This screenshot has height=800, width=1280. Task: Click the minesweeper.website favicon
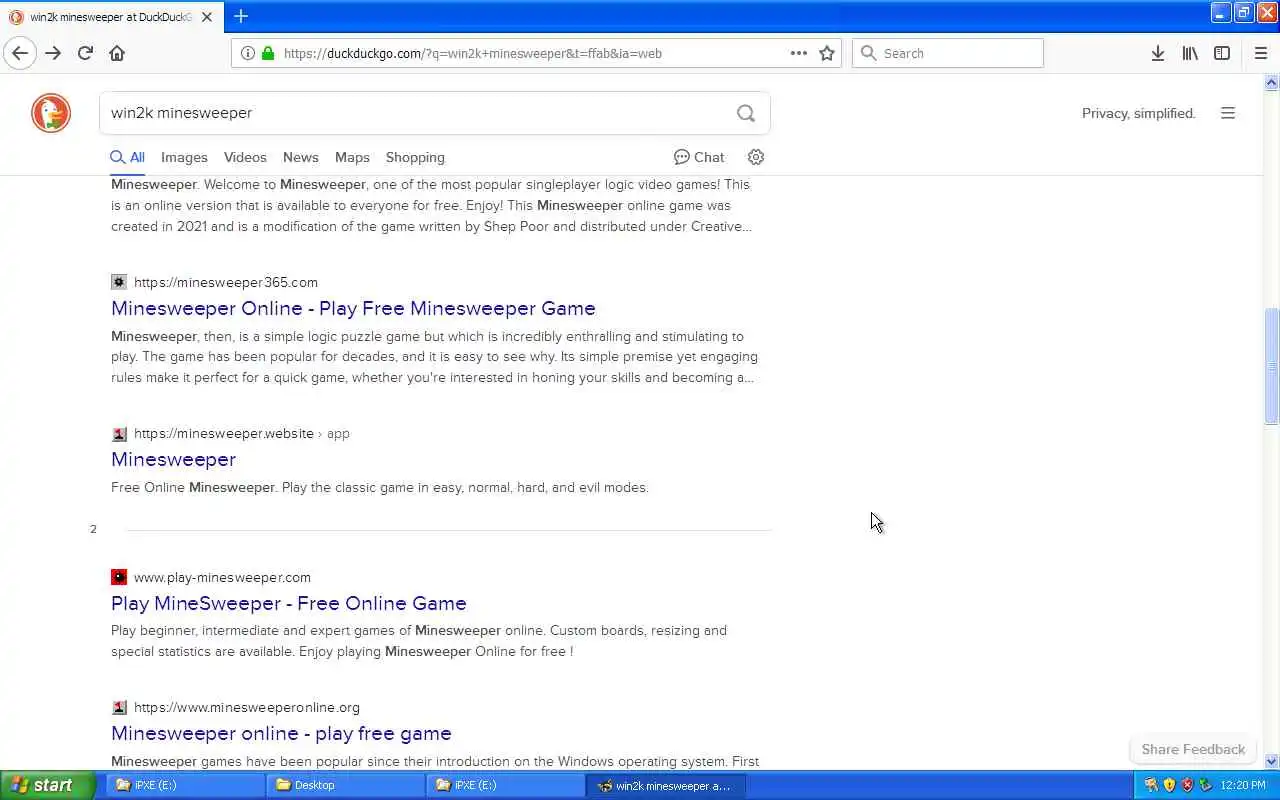[119, 433]
